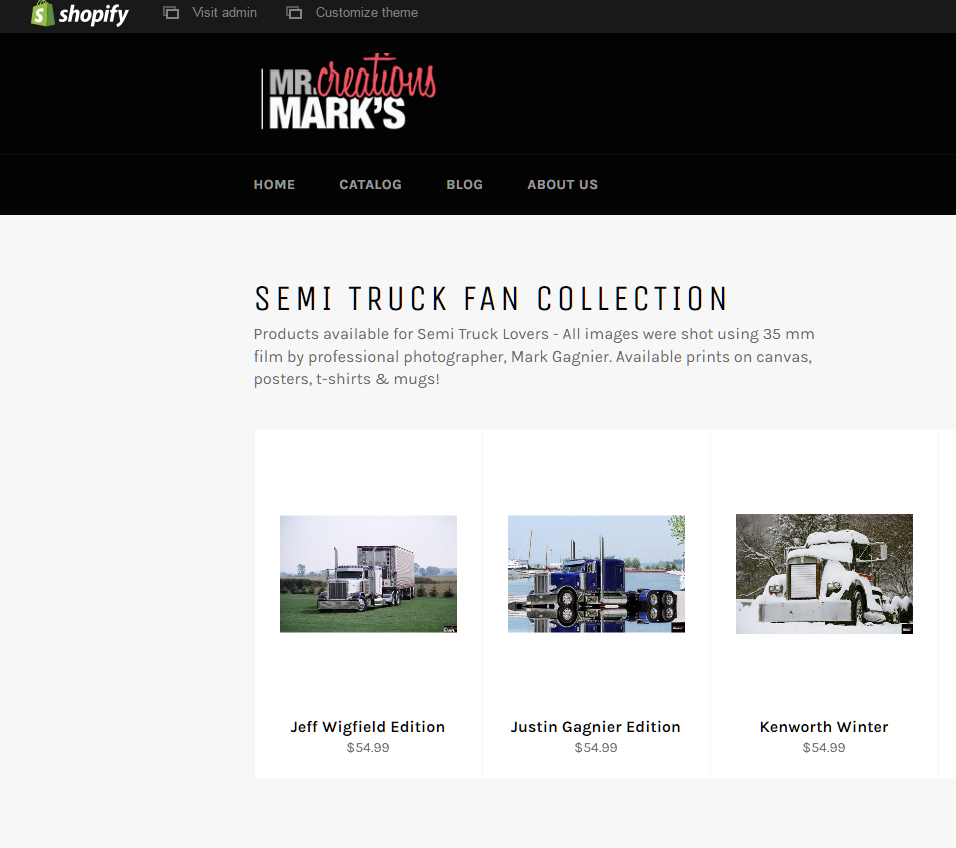Screen dimensions: 956x848
Task: Click the snowy Kenworth Winter truck thumbnail
Action: [x=824, y=574]
